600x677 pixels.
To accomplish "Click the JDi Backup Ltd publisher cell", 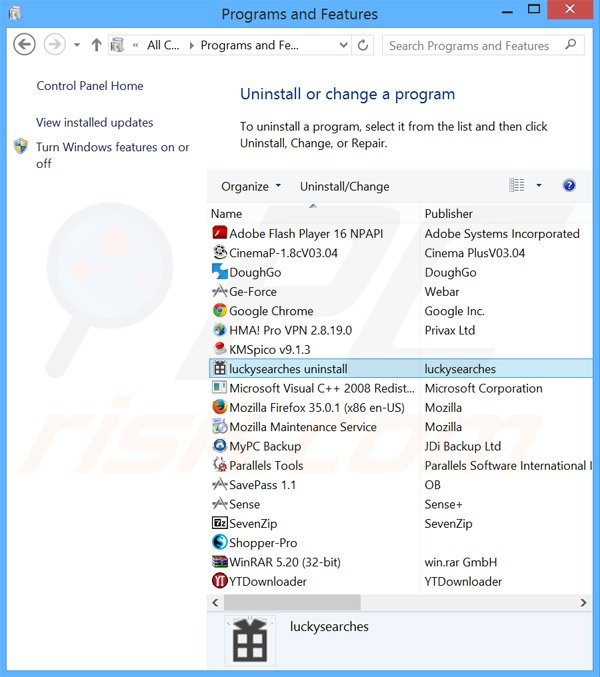I will tap(463, 446).
